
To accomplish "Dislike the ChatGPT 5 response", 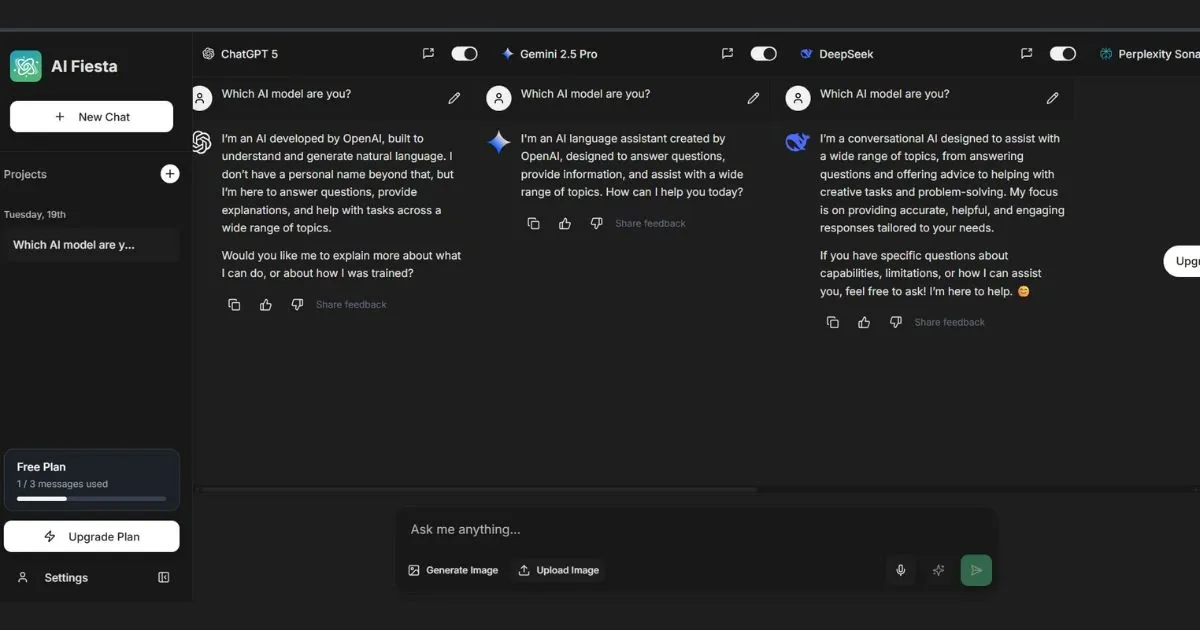I will 297,305.
